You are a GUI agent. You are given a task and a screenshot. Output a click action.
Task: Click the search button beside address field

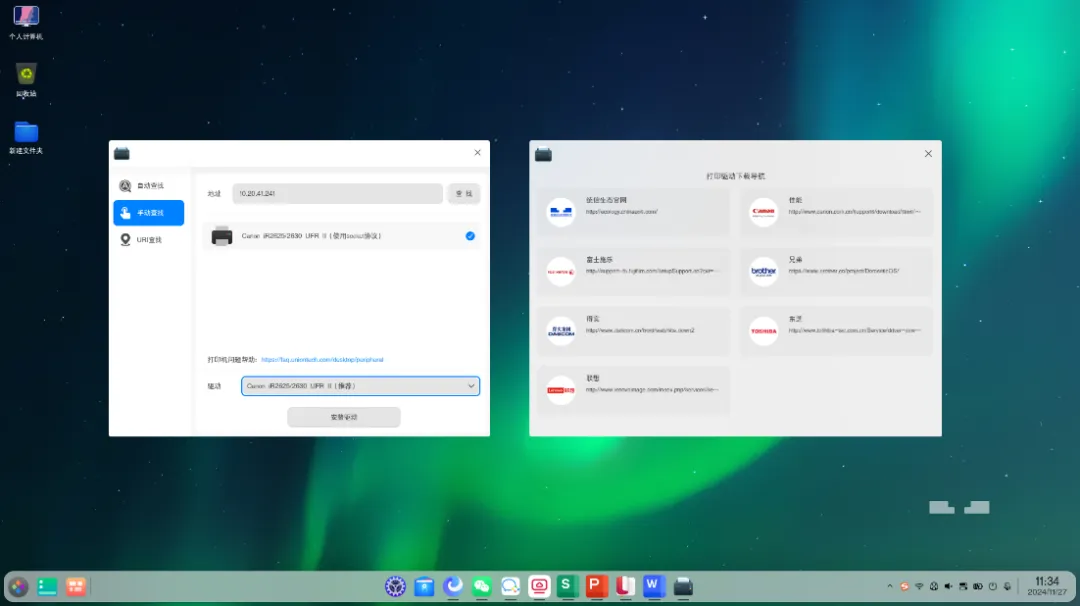coord(464,194)
